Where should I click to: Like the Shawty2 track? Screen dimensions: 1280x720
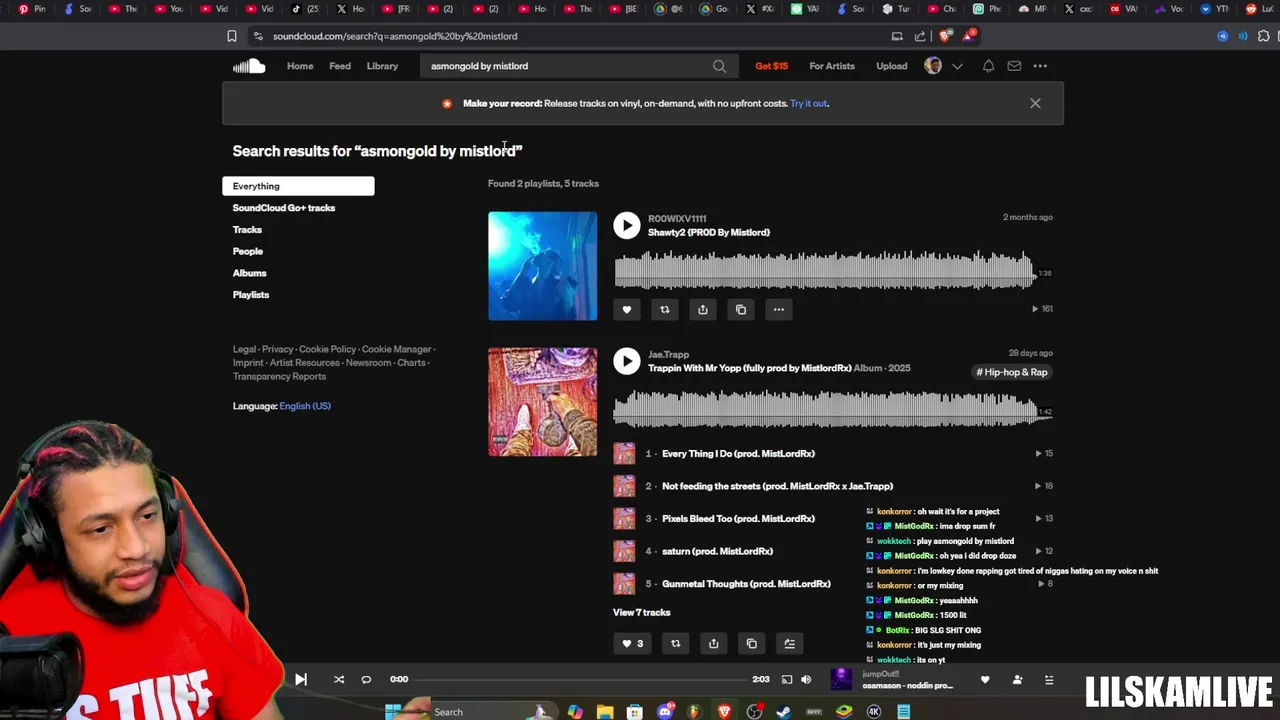point(627,310)
